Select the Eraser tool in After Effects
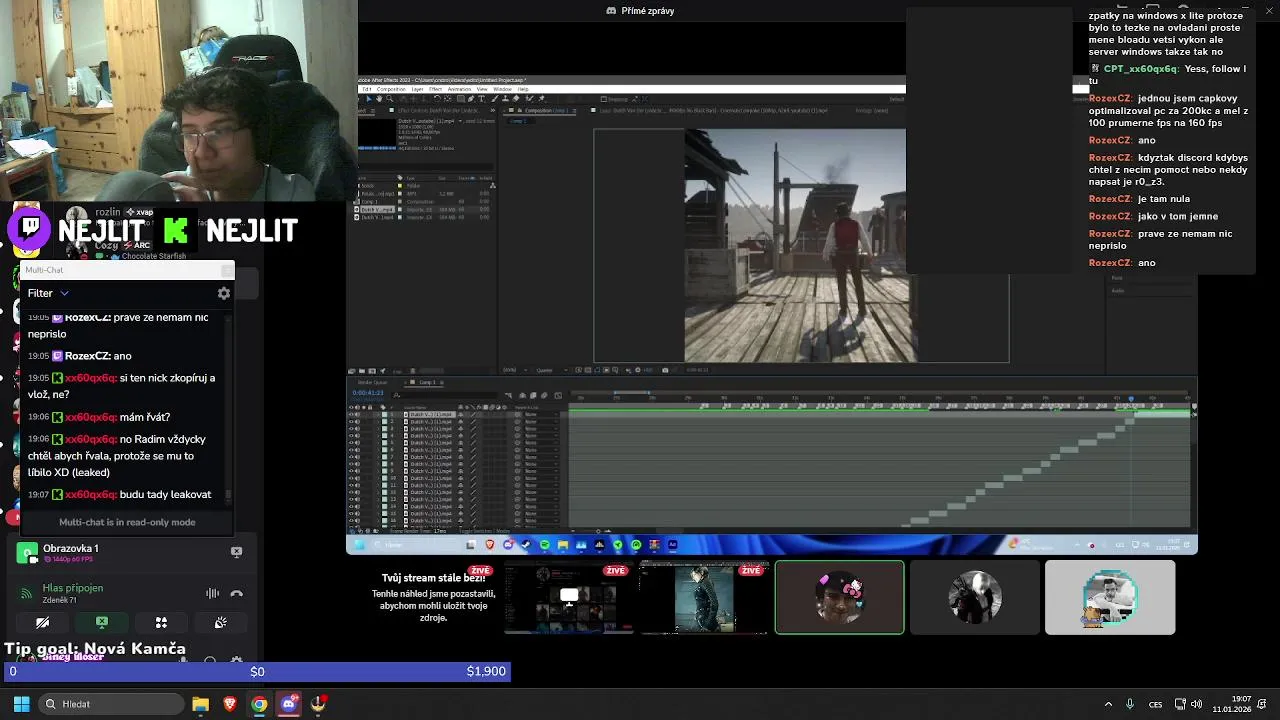This screenshot has width=1280, height=720. point(516,99)
